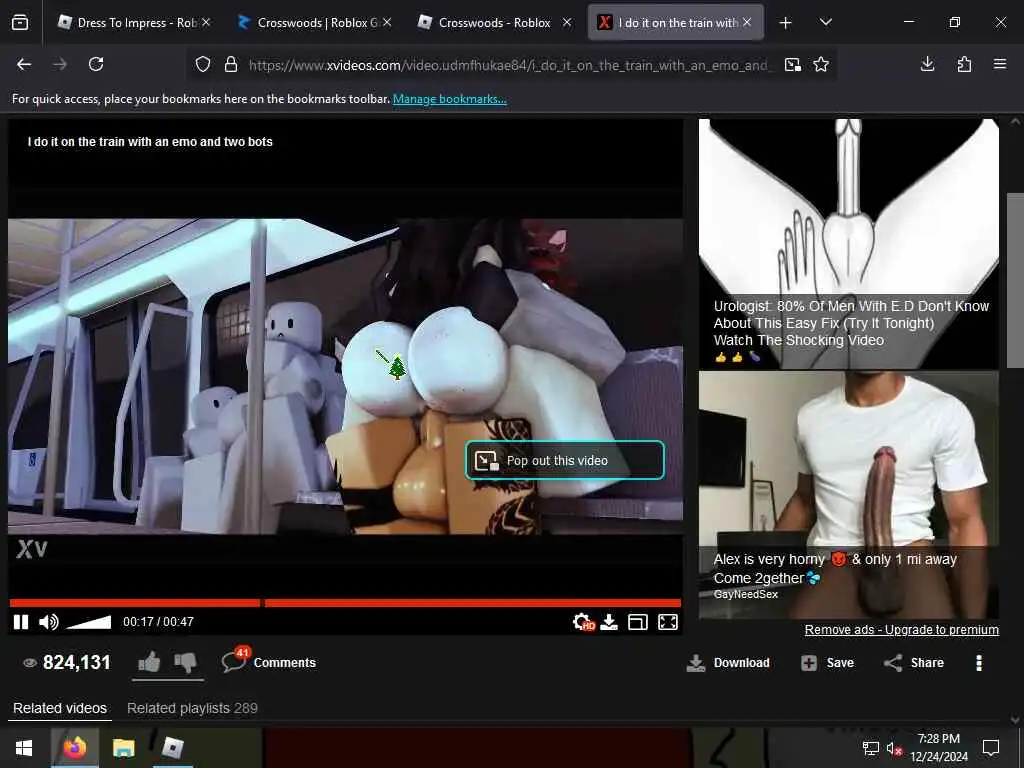1024x768 pixels.
Task: Enter fullscreen video mode
Action: [667, 622]
